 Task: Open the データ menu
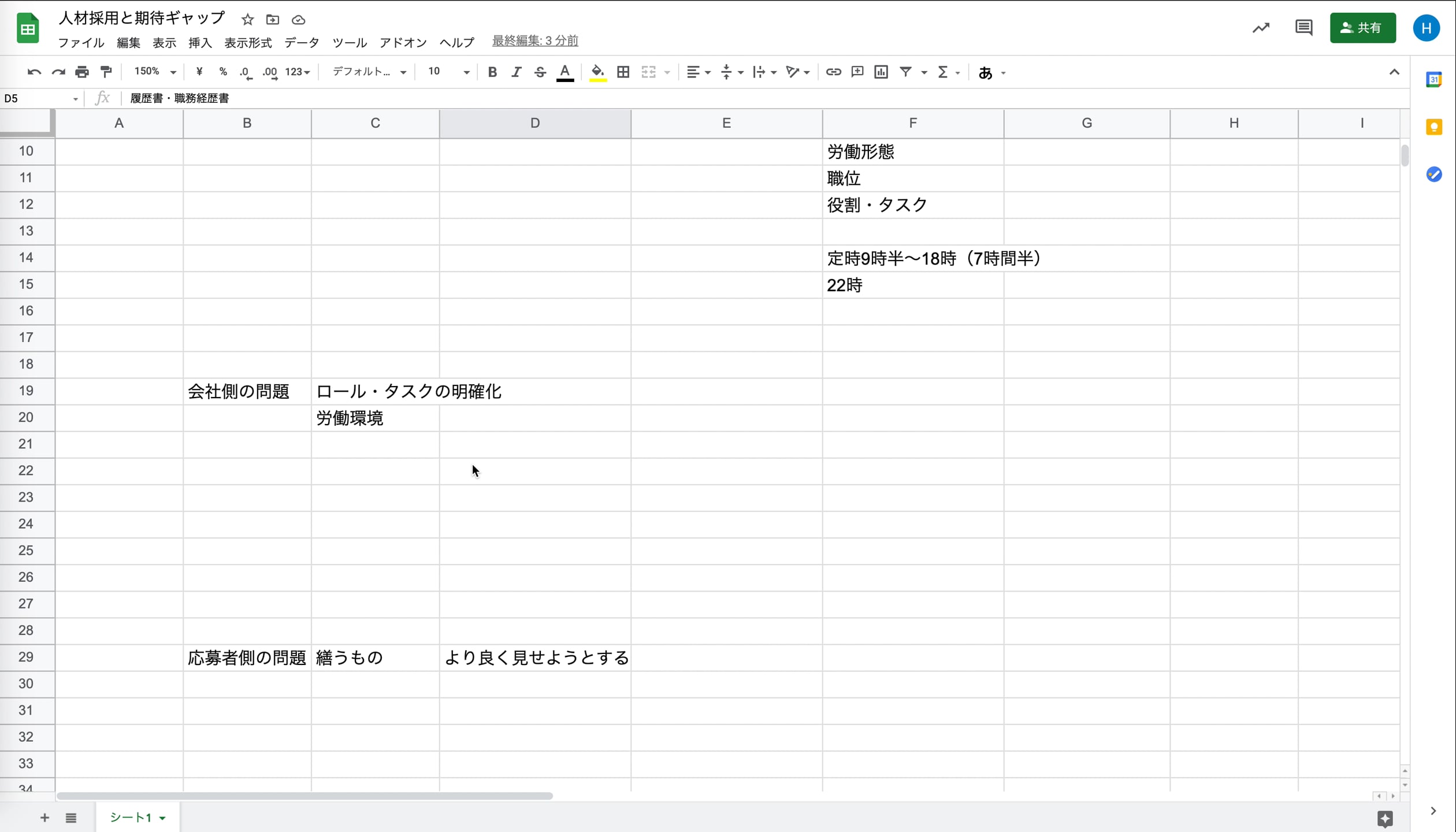[302, 42]
